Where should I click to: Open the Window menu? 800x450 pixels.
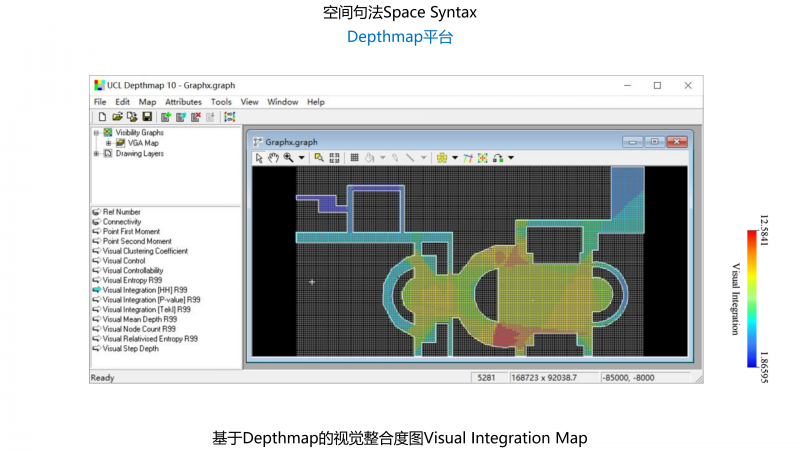tap(283, 102)
